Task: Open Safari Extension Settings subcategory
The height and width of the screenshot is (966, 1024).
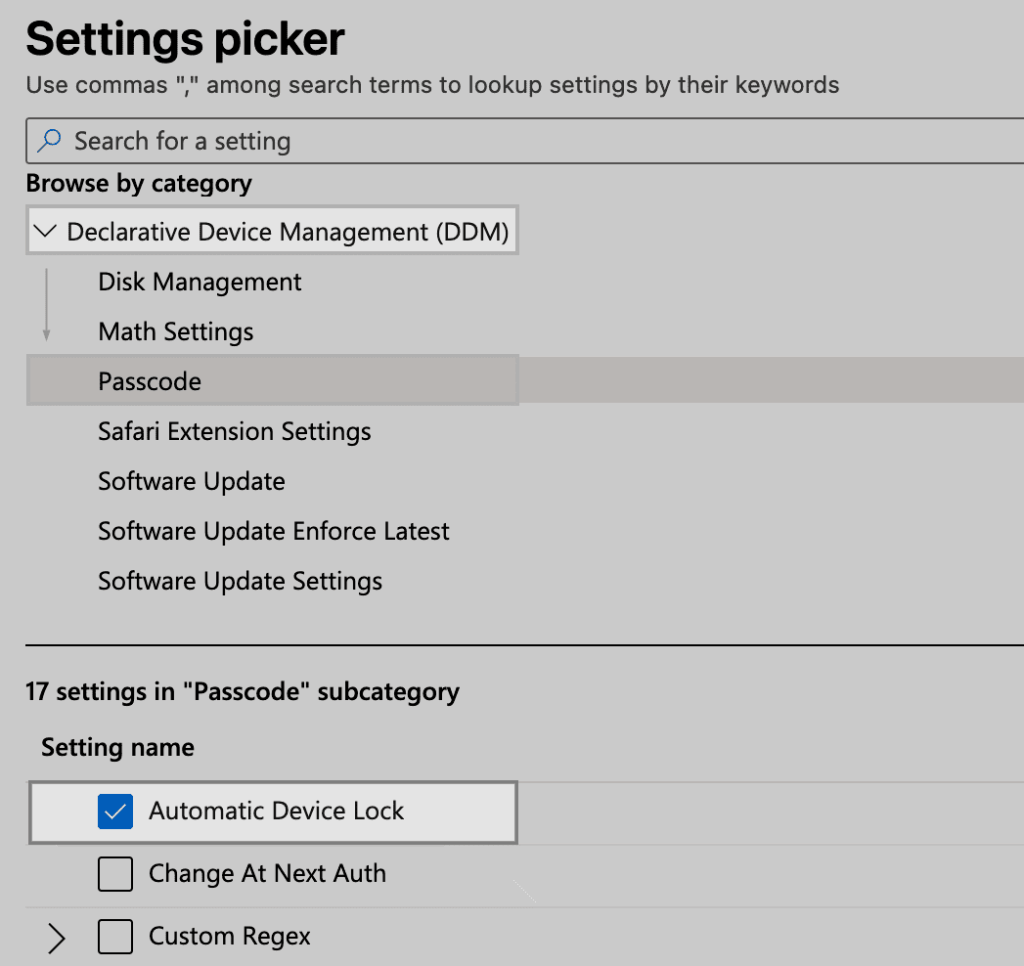Action: (234, 432)
